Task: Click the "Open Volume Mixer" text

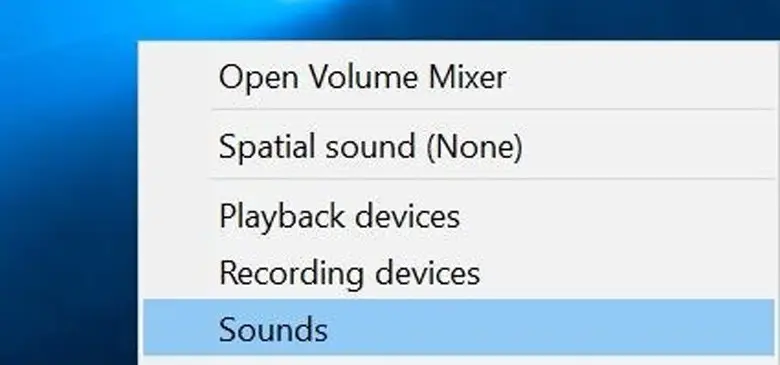Action: point(363,78)
